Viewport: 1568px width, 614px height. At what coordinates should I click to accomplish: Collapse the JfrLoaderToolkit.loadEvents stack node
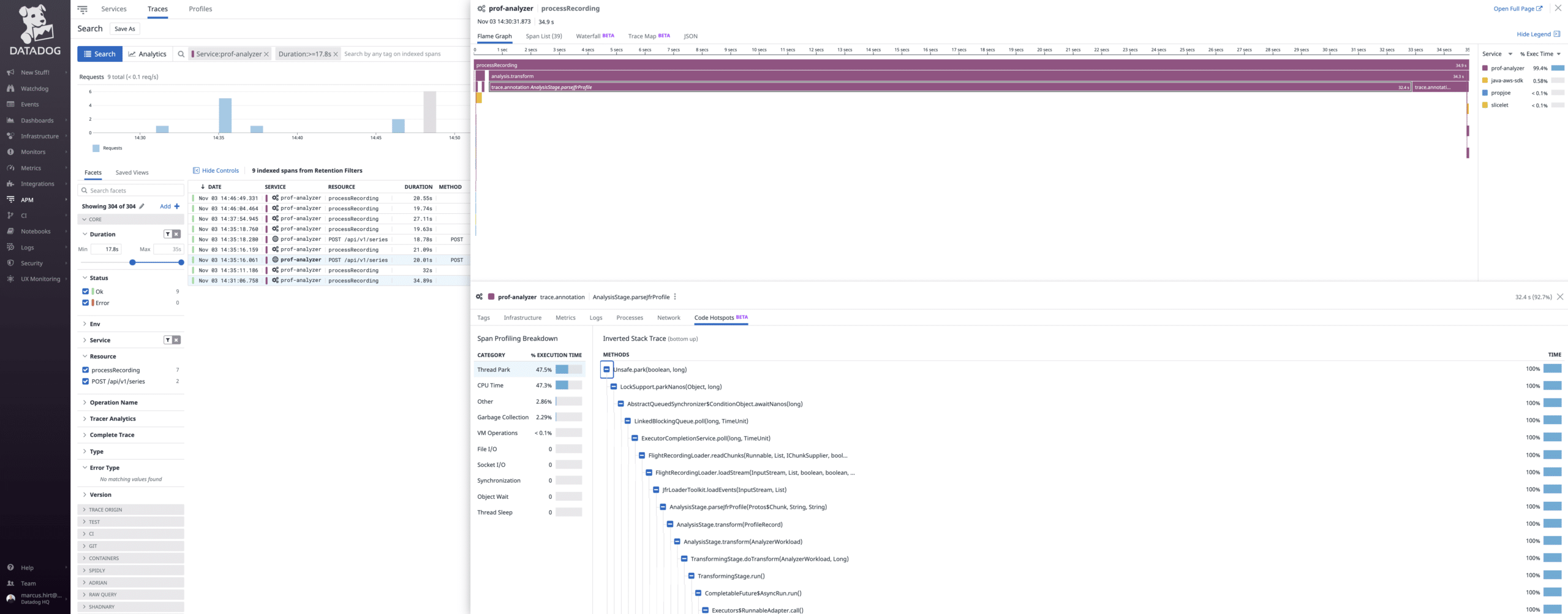[x=656, y=490]
